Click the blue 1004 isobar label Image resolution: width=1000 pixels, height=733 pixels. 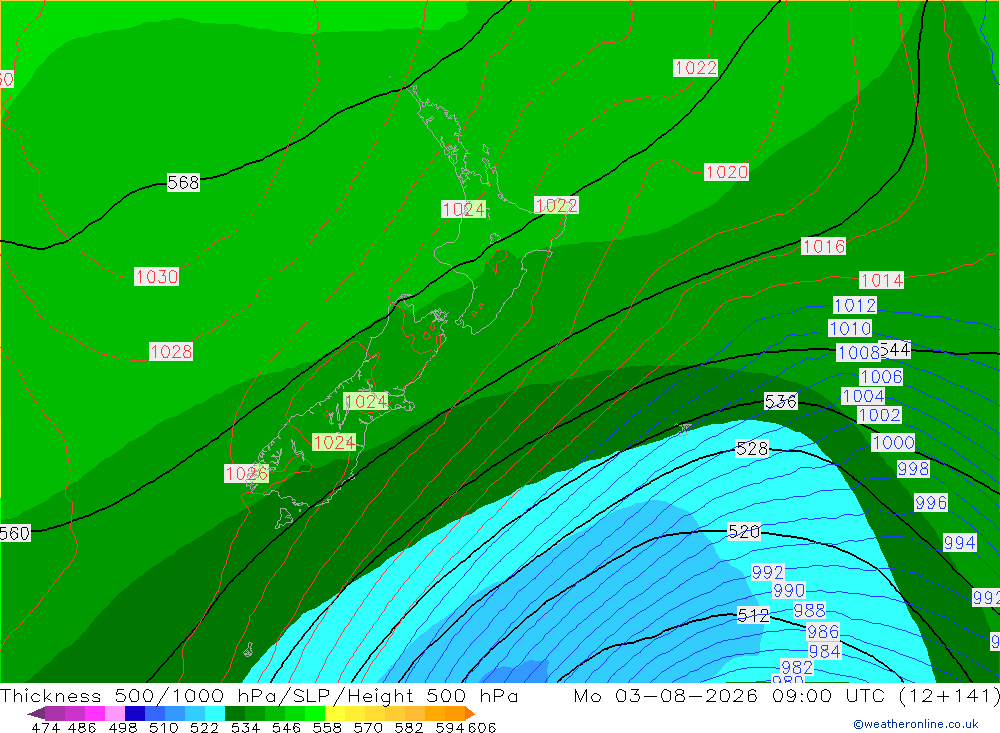click(863, 396)
